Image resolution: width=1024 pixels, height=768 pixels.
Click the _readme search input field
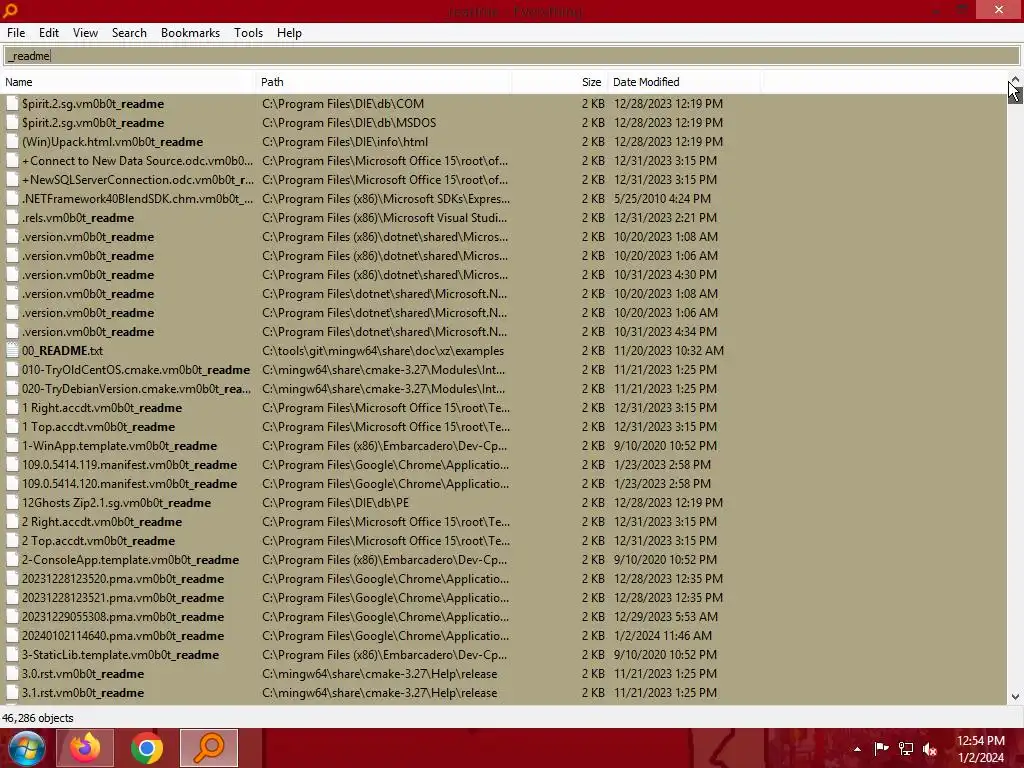pyautogui.click(x=511, y=56)
